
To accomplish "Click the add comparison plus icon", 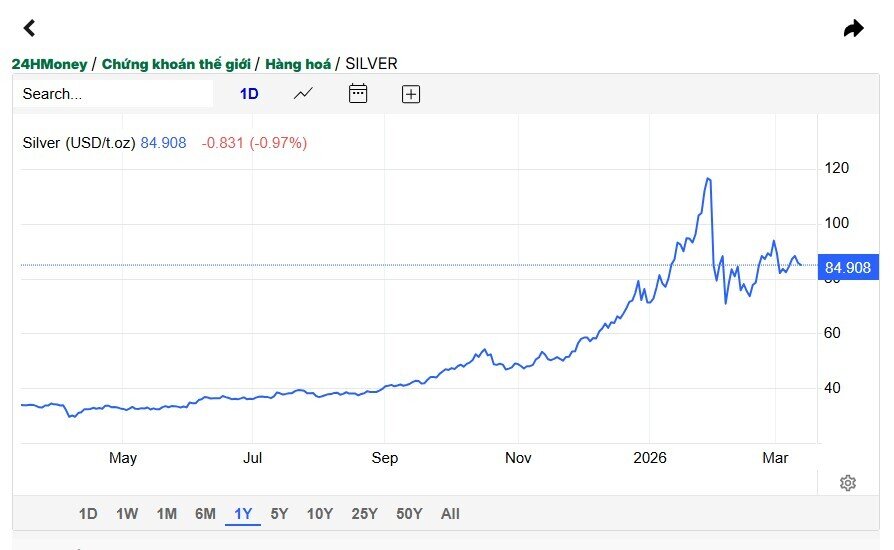I will (411, 94).
